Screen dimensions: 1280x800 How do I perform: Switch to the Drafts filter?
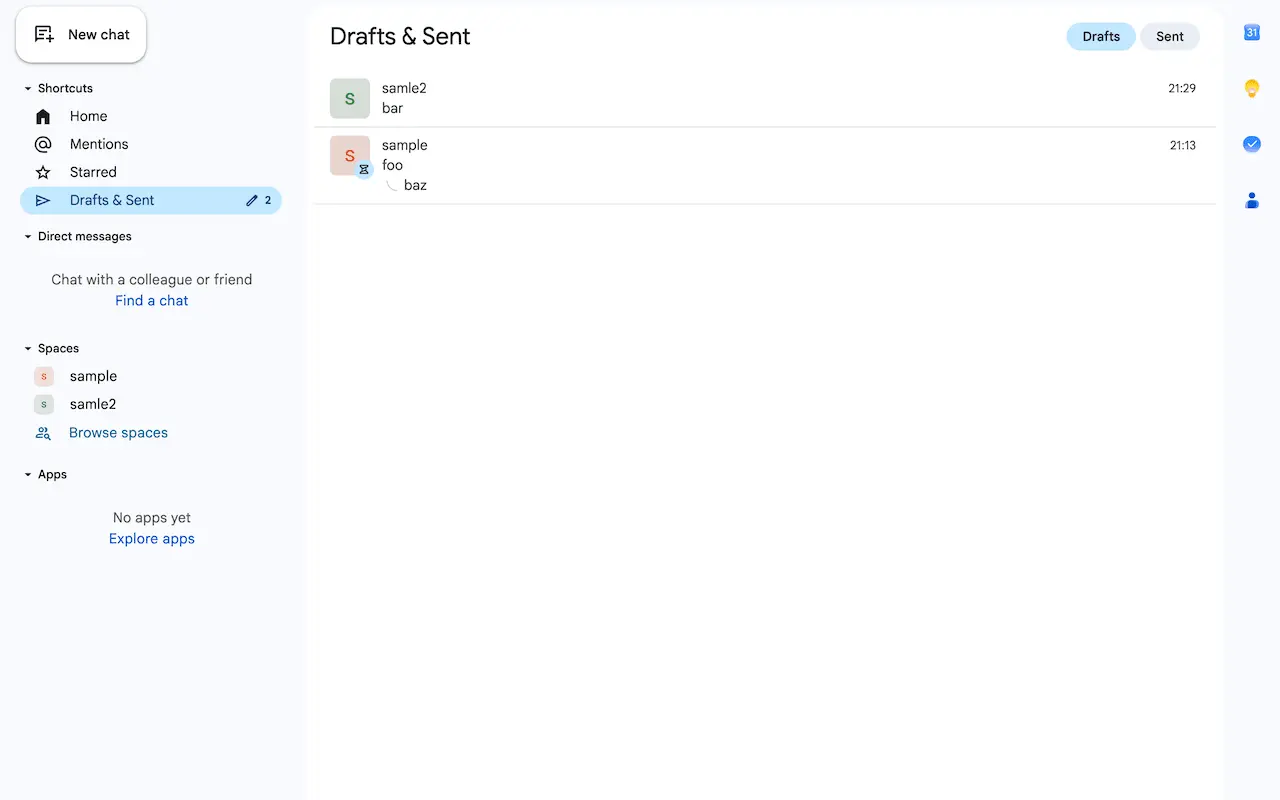pos(1101,36)
